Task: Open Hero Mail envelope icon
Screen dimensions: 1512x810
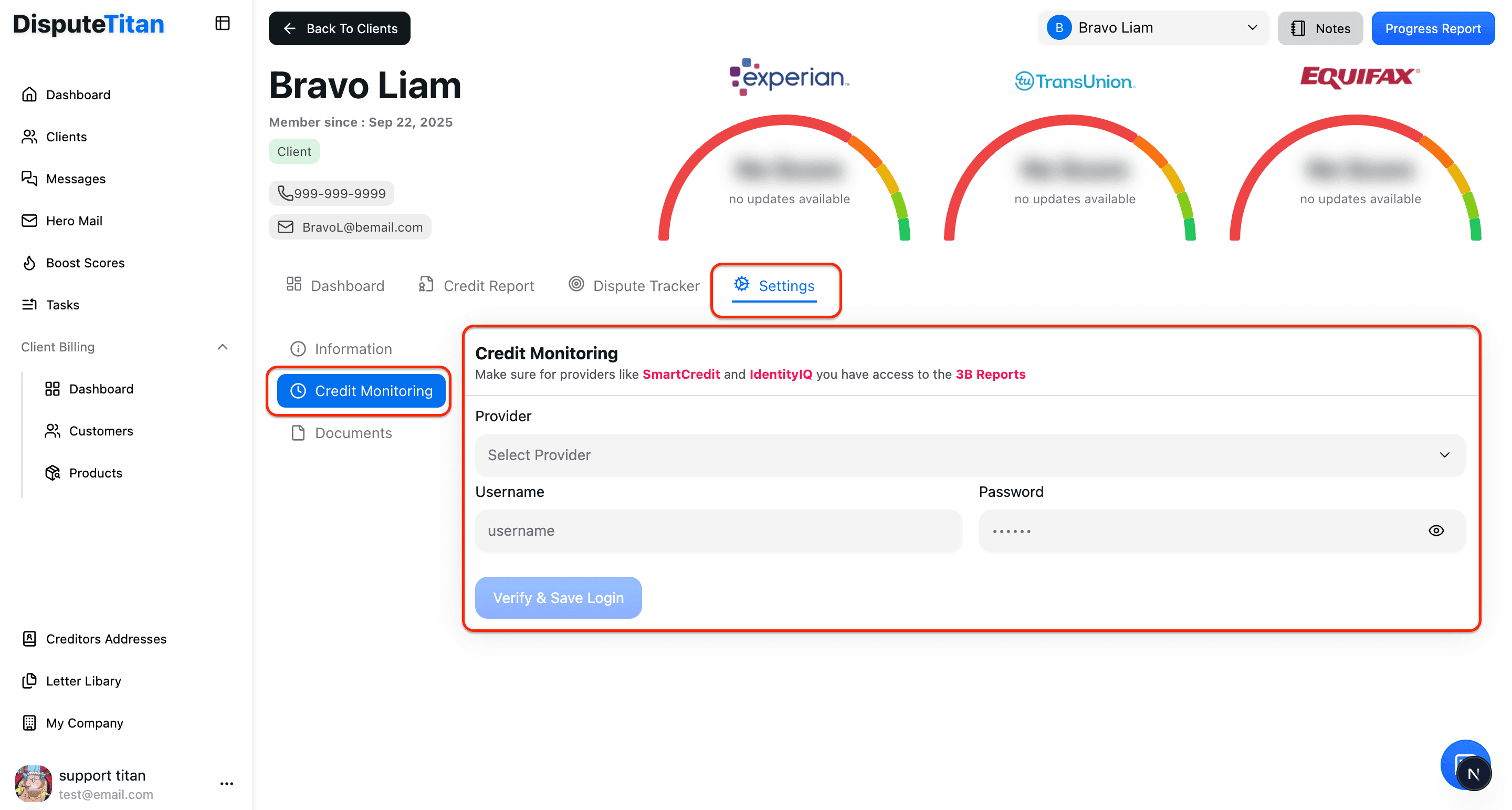Action: pyautogui.click(x=29, y=221)
